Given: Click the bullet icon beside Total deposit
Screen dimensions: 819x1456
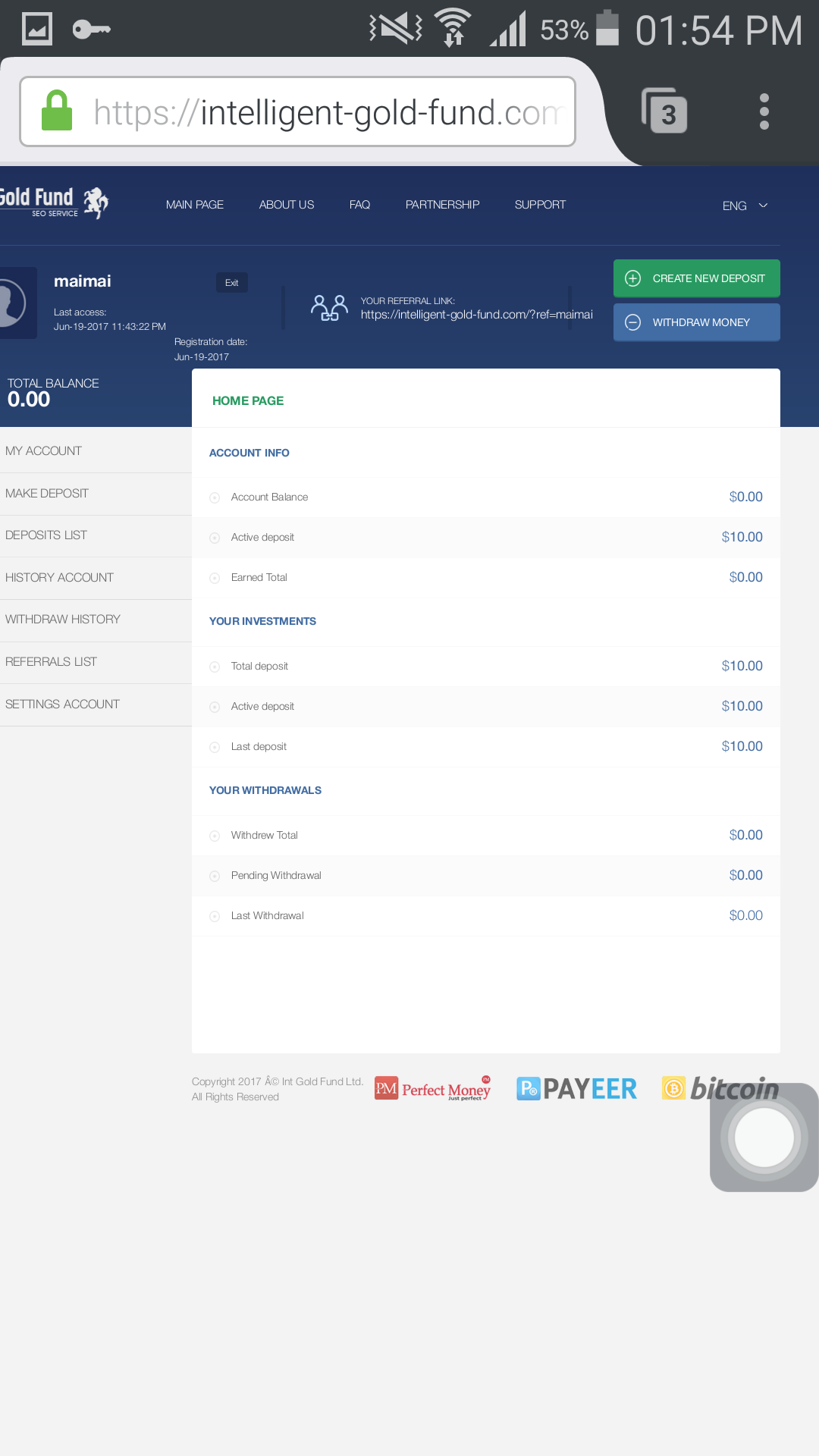Looking at the screenshot, I should click(215, 667).
